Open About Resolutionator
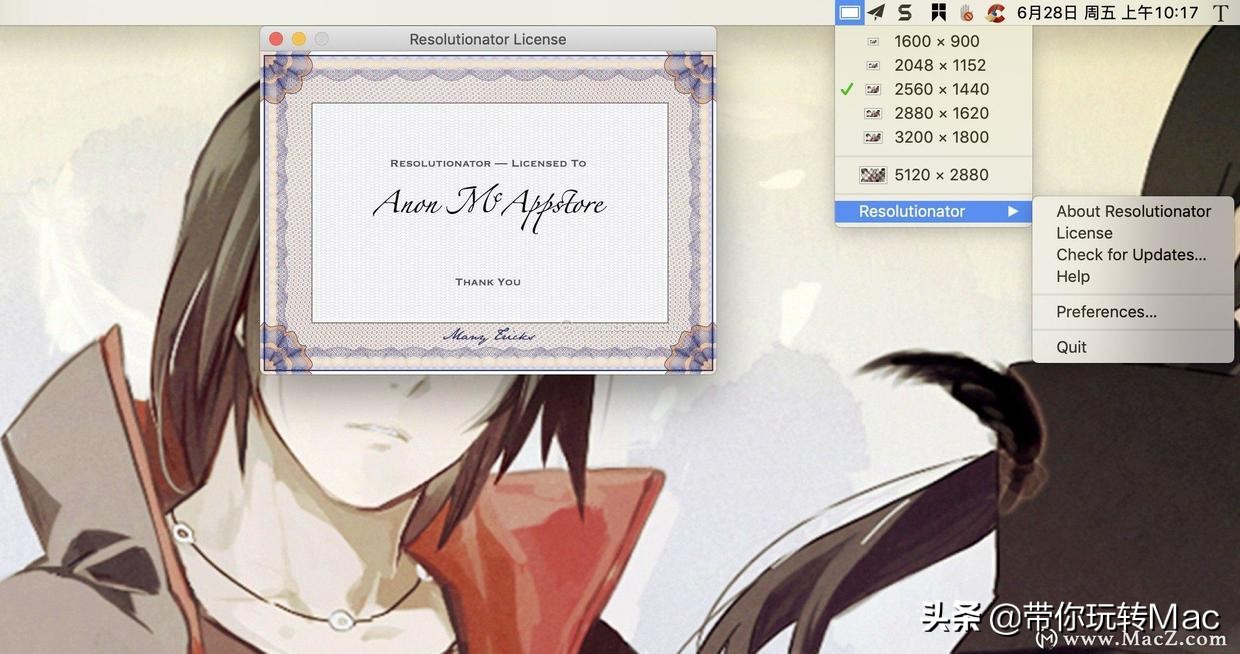The image size is (1240, 654). coord(1133,211)
